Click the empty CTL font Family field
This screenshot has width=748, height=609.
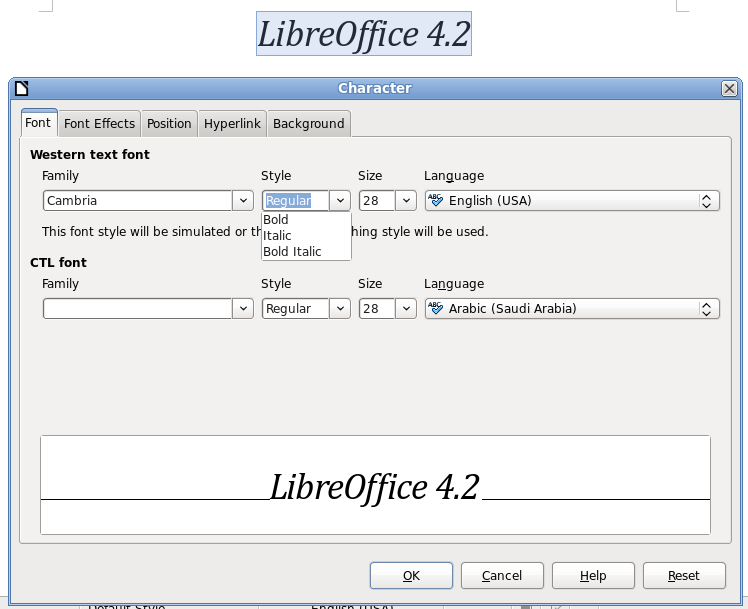click(x=137, y=309)
